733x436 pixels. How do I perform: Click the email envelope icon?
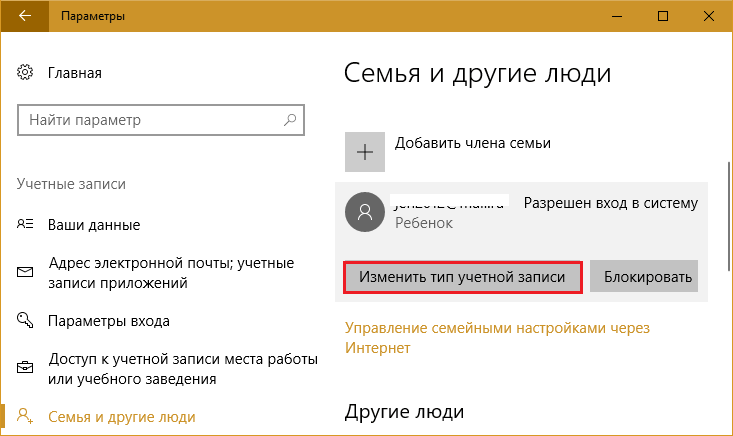(26, 273)
